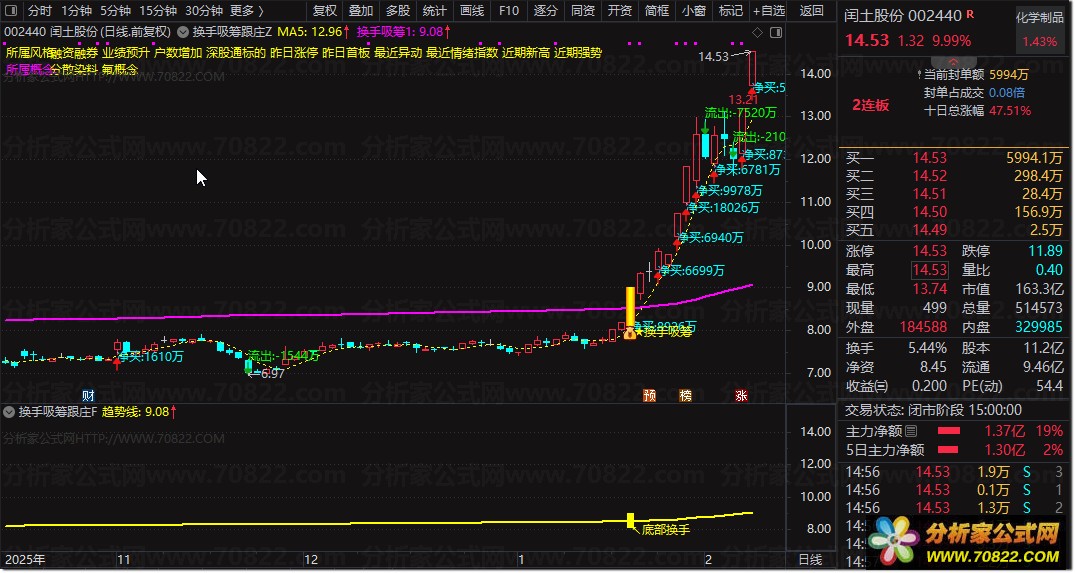Toggle the side panel icon beside diamond

[x=776, y=32]
